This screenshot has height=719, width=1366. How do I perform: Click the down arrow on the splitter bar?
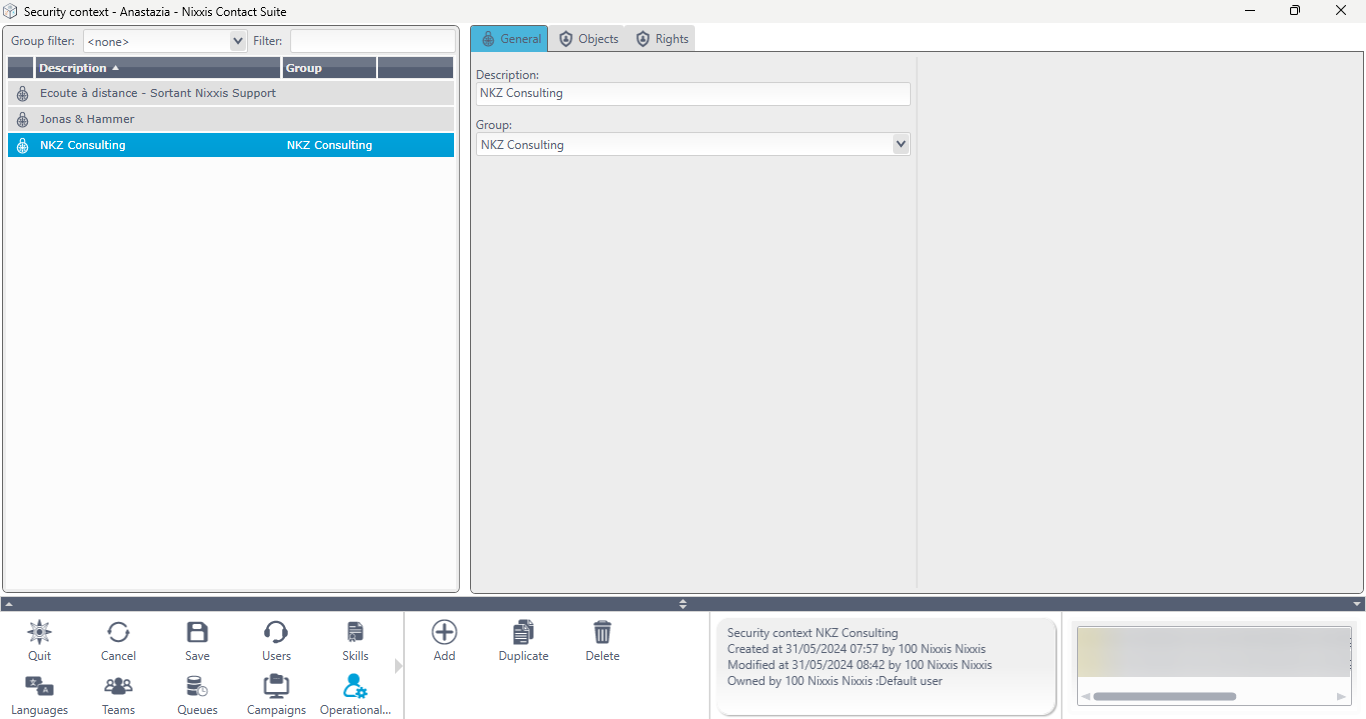1357,604
